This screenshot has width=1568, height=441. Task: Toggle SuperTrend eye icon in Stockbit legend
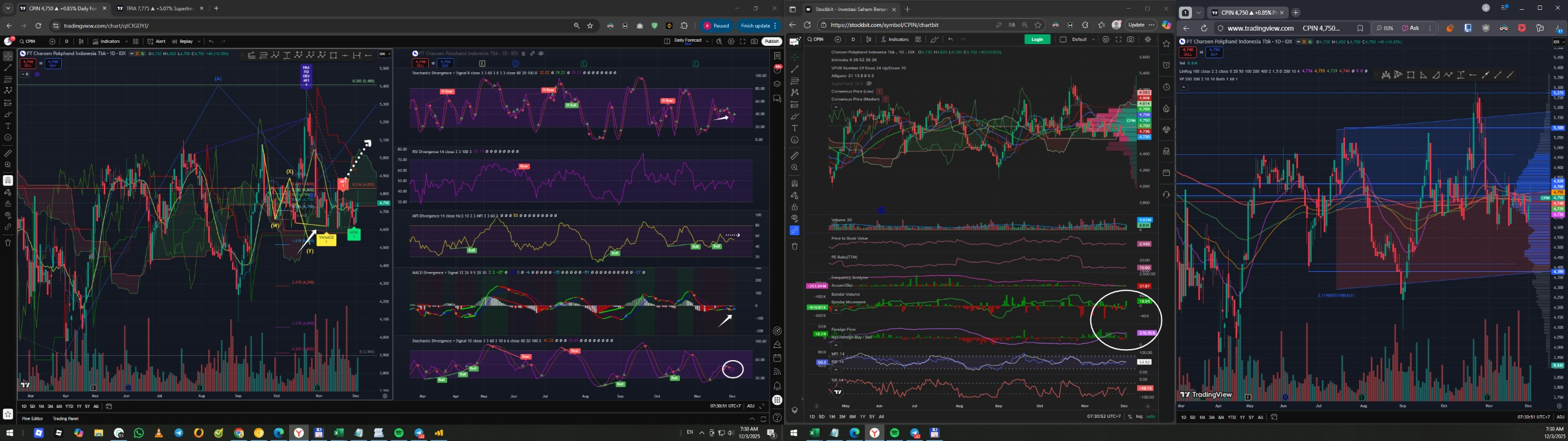[869, 83]
